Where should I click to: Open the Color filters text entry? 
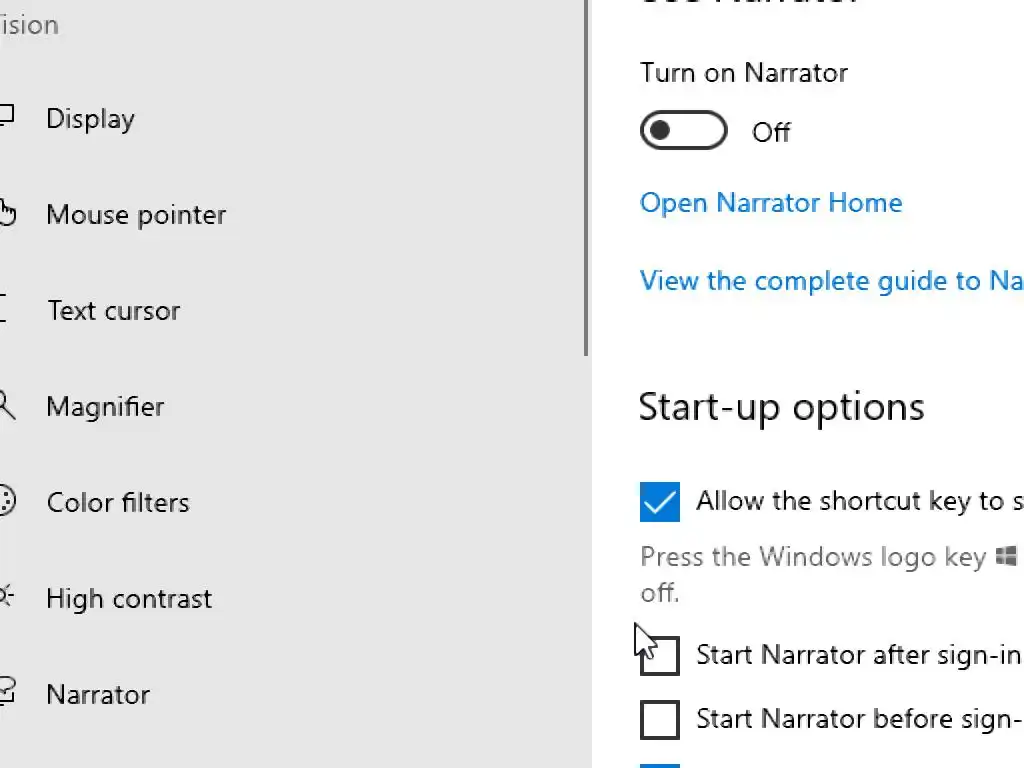pyautogui.click(x=118, y=503)
